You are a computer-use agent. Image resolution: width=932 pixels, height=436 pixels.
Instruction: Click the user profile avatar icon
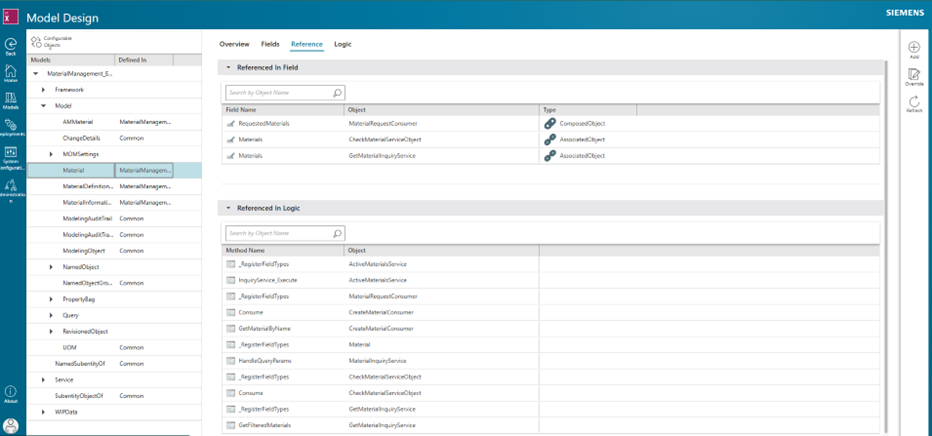(x=11, y=426)
